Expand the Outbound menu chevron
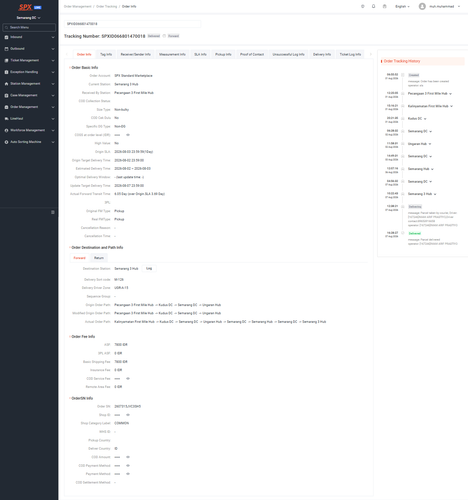 click(x=53, y=49)
